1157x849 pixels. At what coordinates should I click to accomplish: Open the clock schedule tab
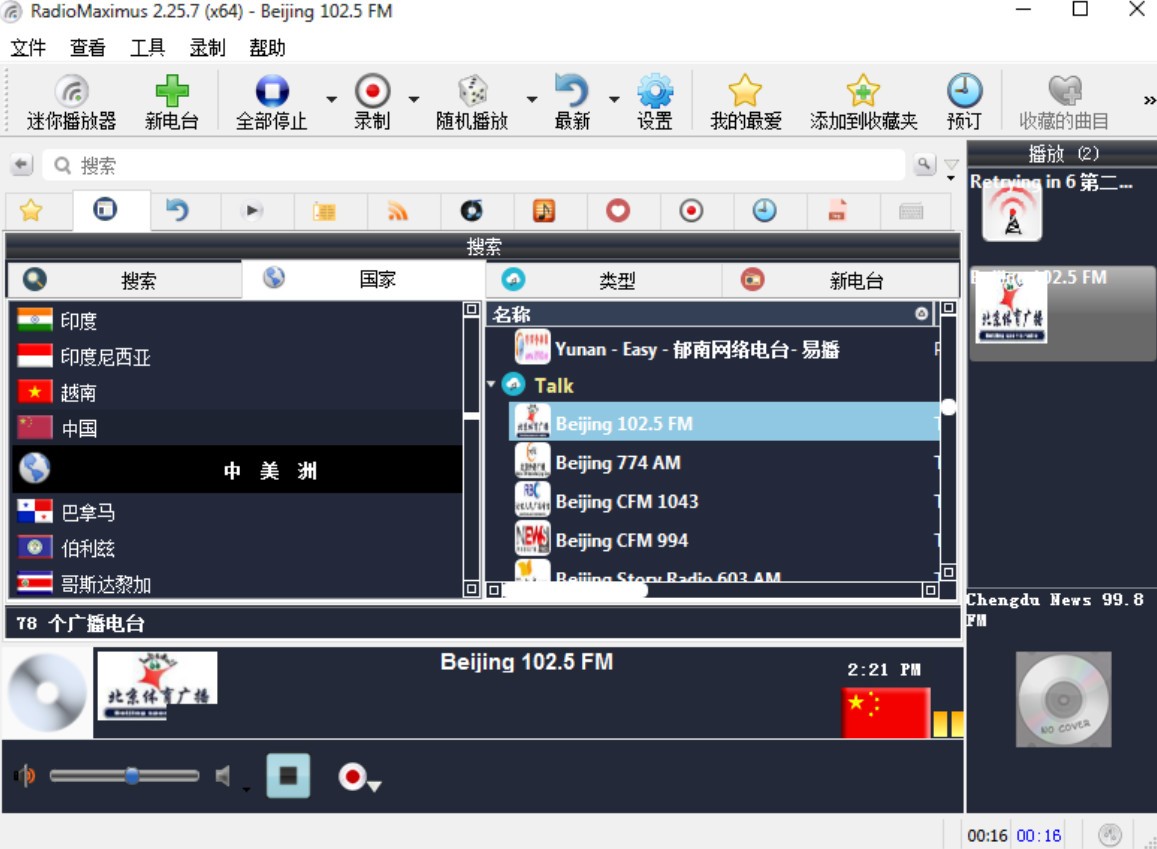[x=764, y=211]
